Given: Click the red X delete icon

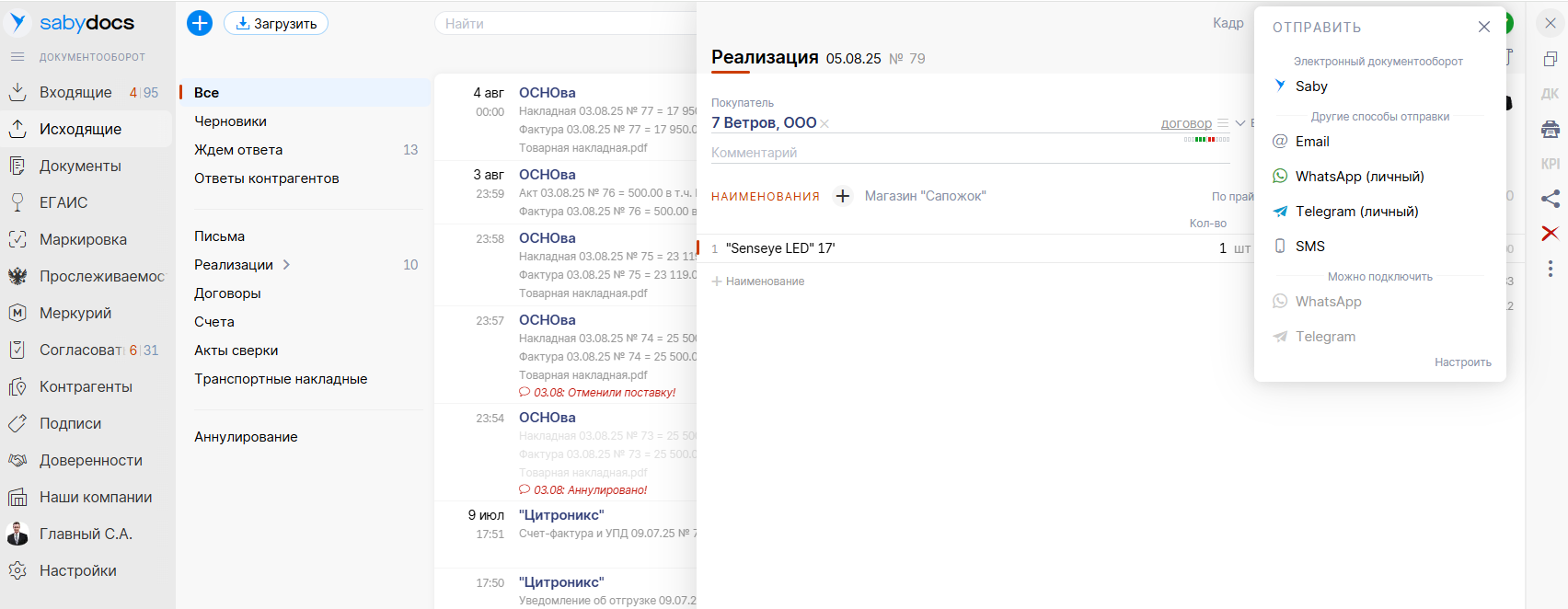Looking at the screenshot, I should [1551, 234].
